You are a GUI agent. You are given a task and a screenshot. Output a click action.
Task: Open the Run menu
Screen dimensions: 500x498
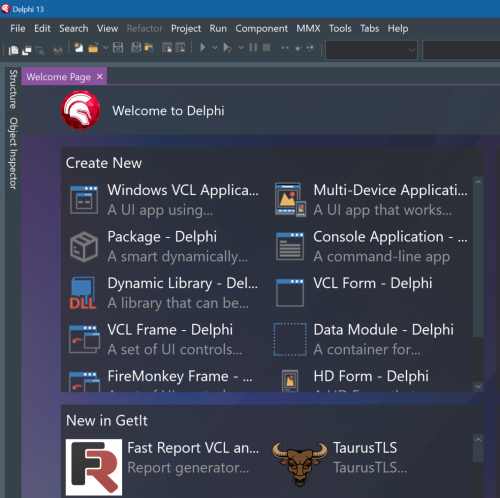point(218,29)
